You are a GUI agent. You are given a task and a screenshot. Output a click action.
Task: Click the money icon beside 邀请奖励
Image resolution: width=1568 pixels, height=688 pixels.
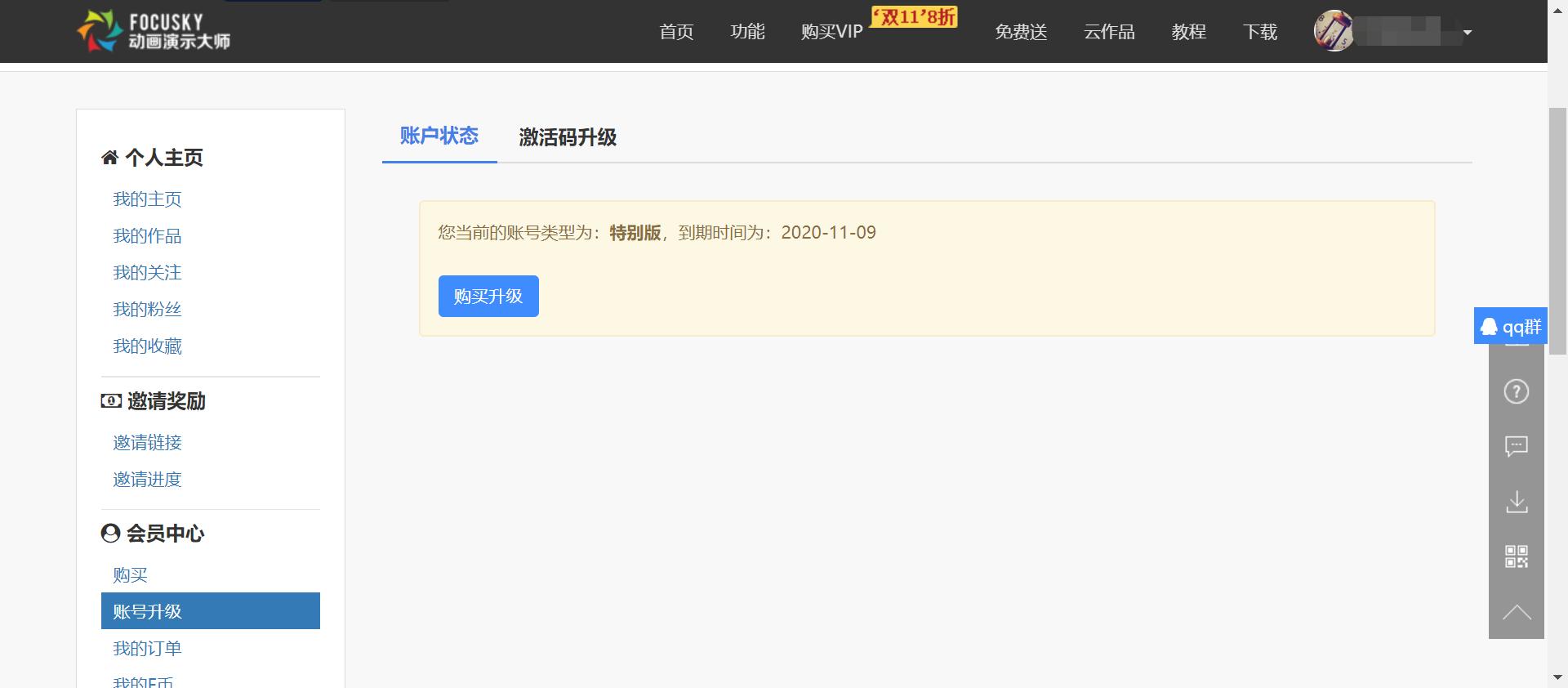coord(111,401)
